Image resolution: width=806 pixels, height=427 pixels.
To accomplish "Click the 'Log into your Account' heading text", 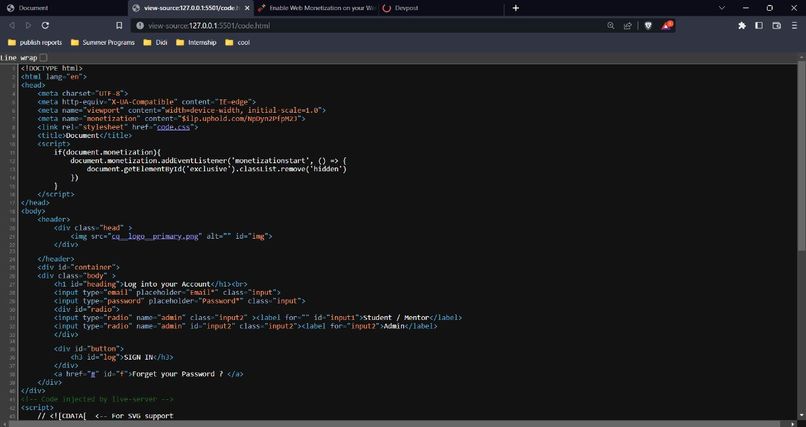I will pyautogui.click(x=167, y=284).
